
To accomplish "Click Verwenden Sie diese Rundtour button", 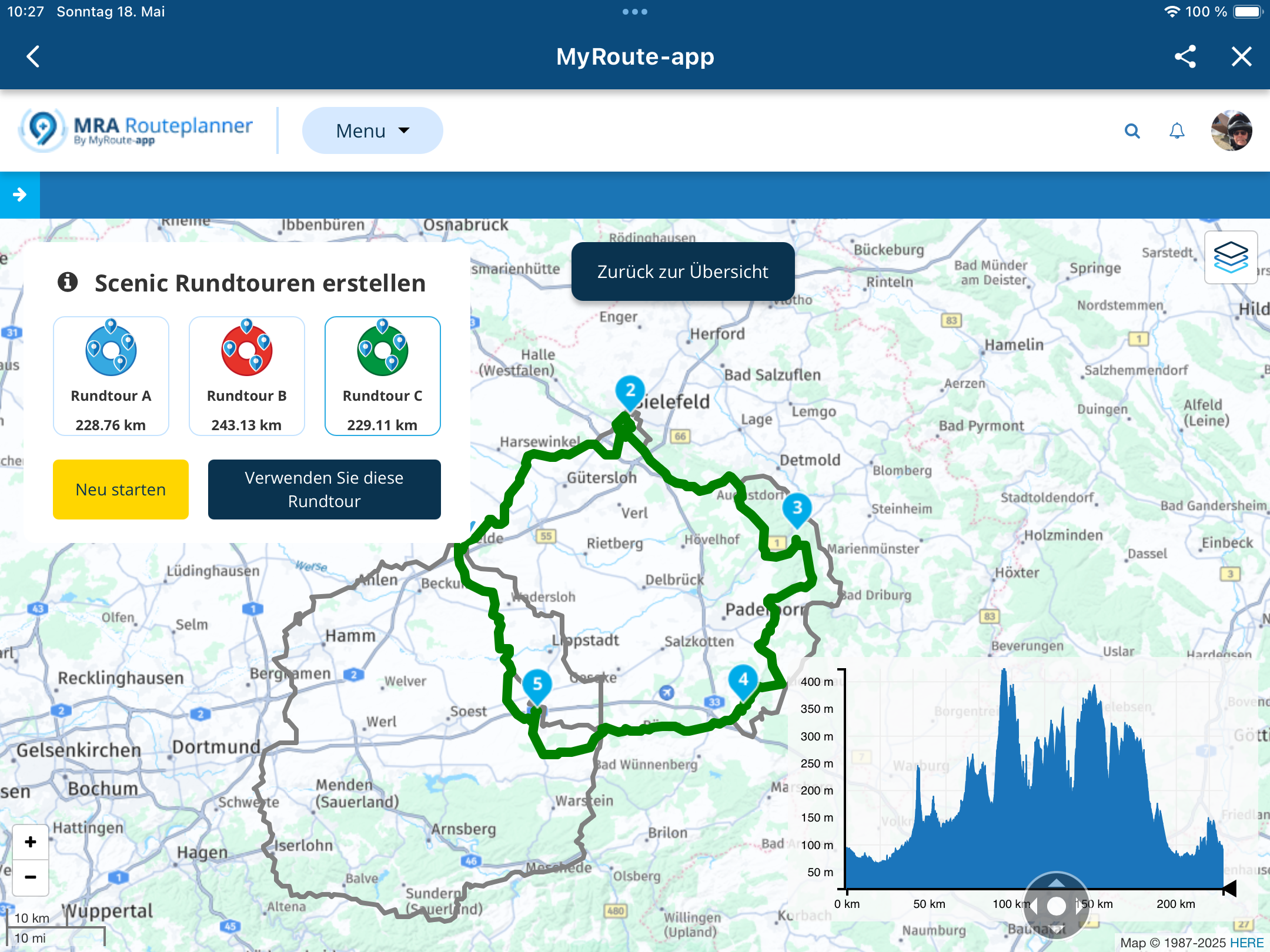I will (324, 490).
